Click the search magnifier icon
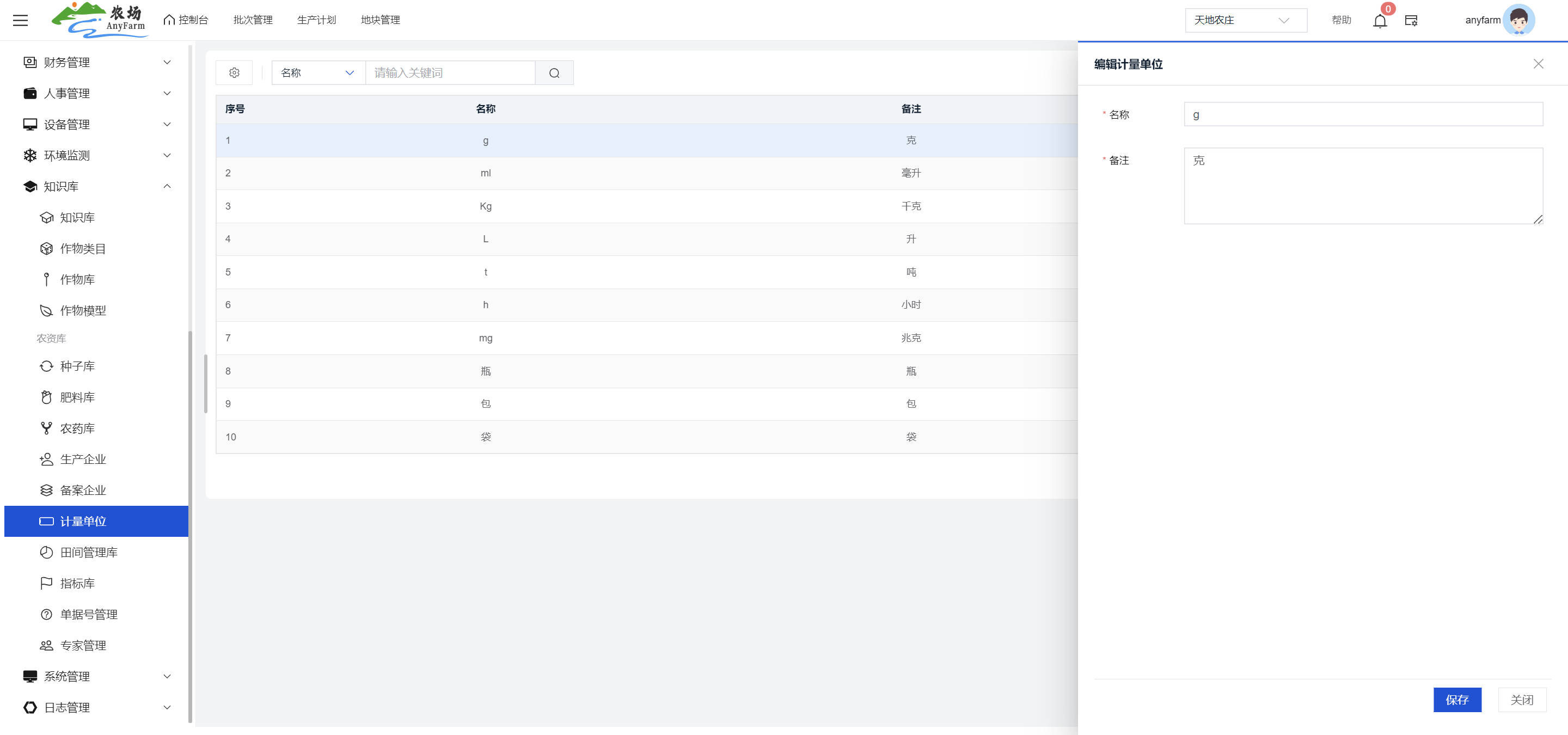 click(x=554, y=73)
